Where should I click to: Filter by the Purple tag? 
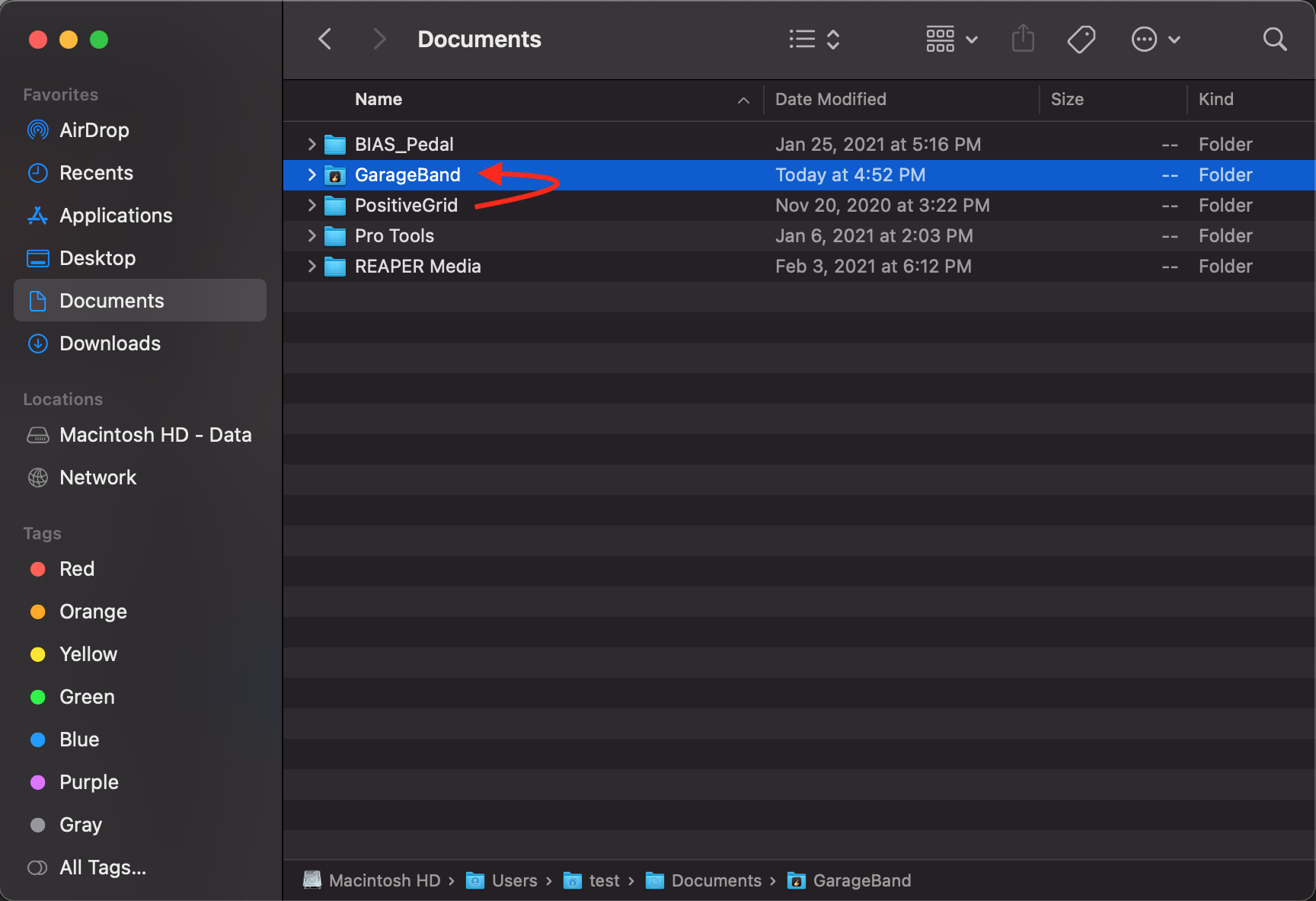pyautogui.click(x=88, y=782)
